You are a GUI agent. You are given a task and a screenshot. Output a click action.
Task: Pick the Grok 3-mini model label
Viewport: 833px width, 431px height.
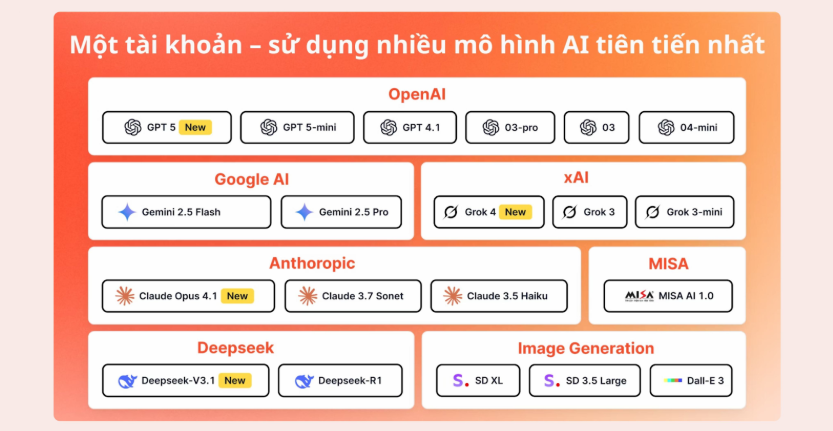click(x=694, y=212)
